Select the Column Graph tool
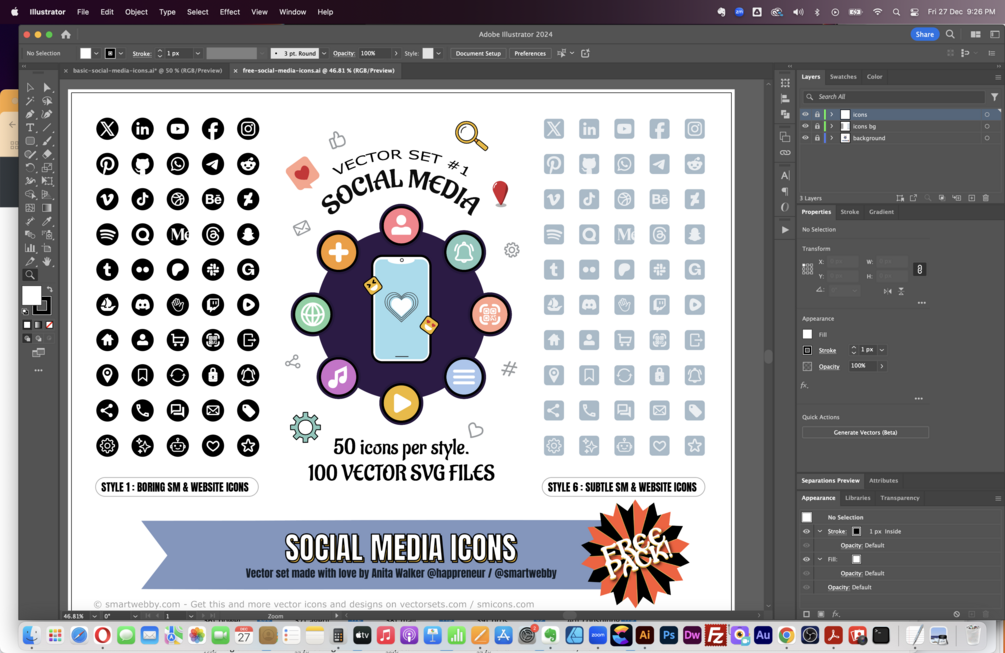Screen dimensions: 1005x653 coord(30,248)
